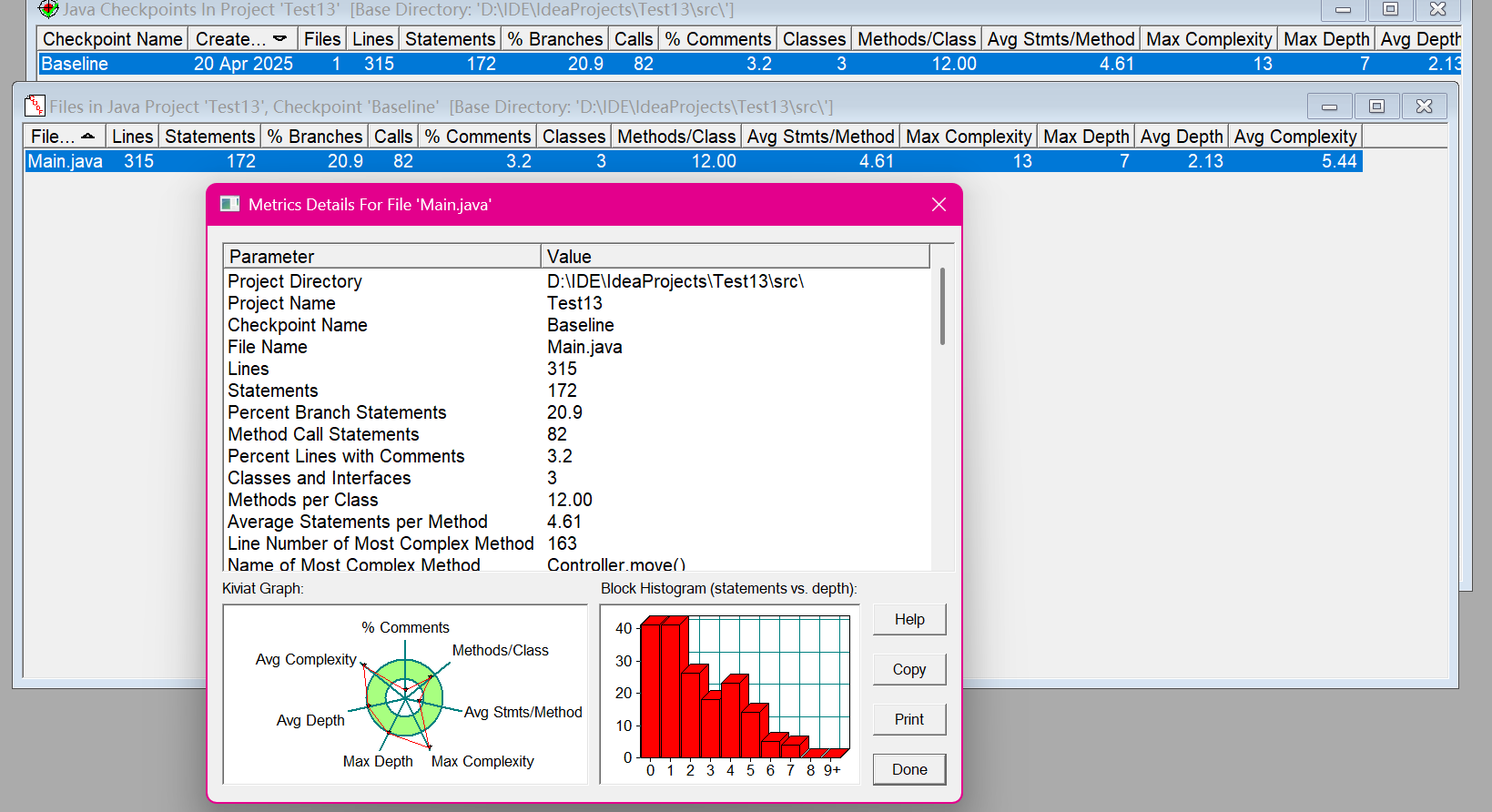Maximize the Files in Java Project window
1492x812 pixels.
click(1376, 107)
